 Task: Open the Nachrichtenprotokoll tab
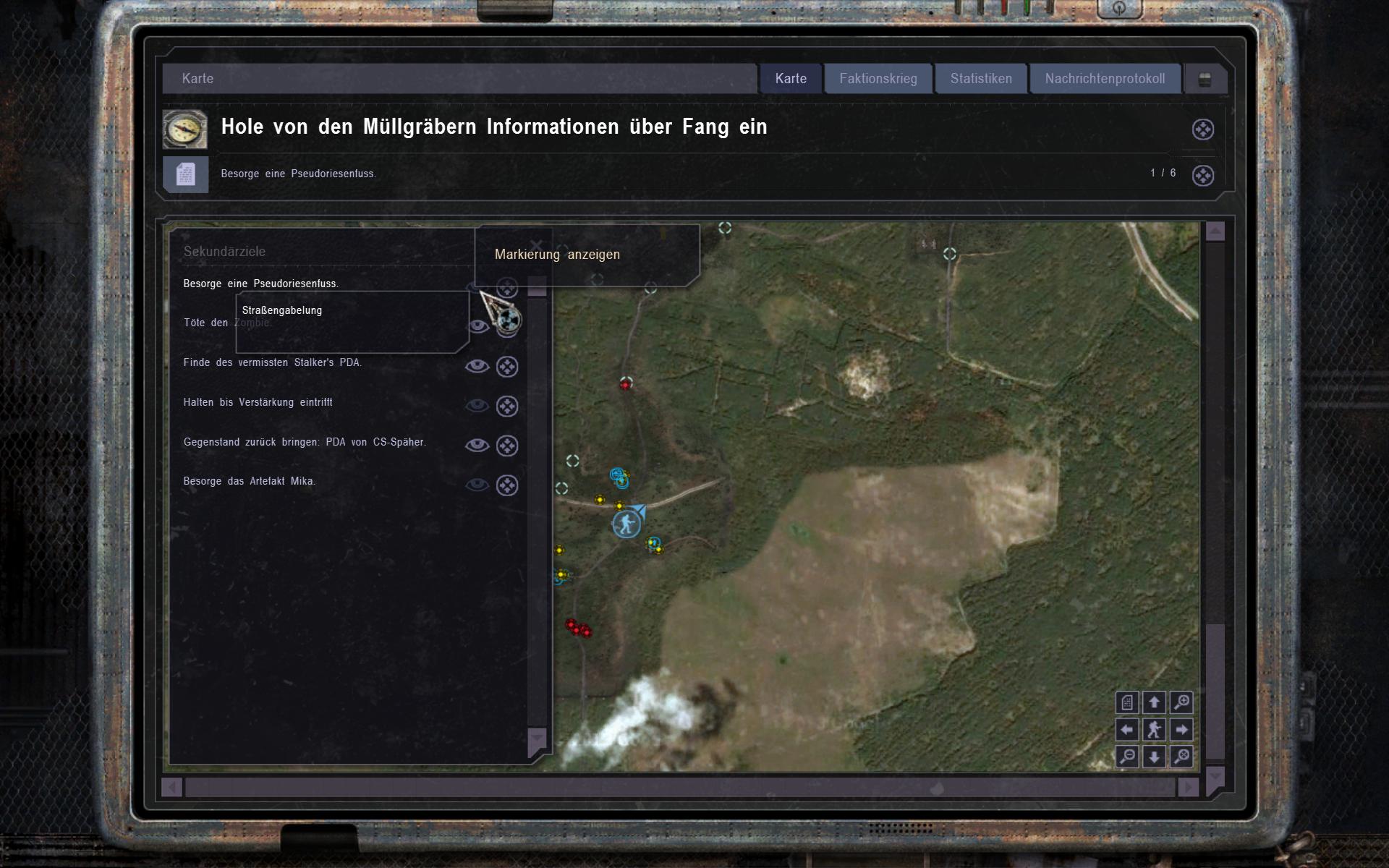click(1104, 79)
